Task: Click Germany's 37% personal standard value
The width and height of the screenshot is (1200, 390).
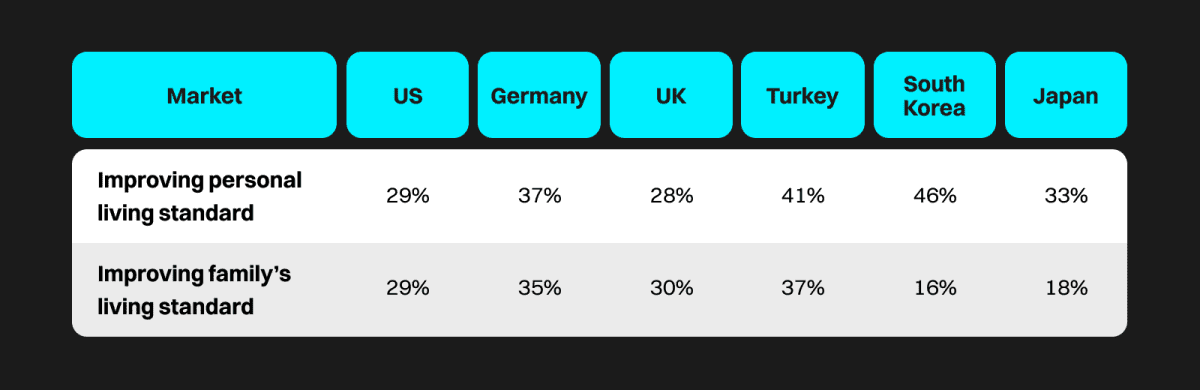Action: pyautogui.click(x=539, y=196)
